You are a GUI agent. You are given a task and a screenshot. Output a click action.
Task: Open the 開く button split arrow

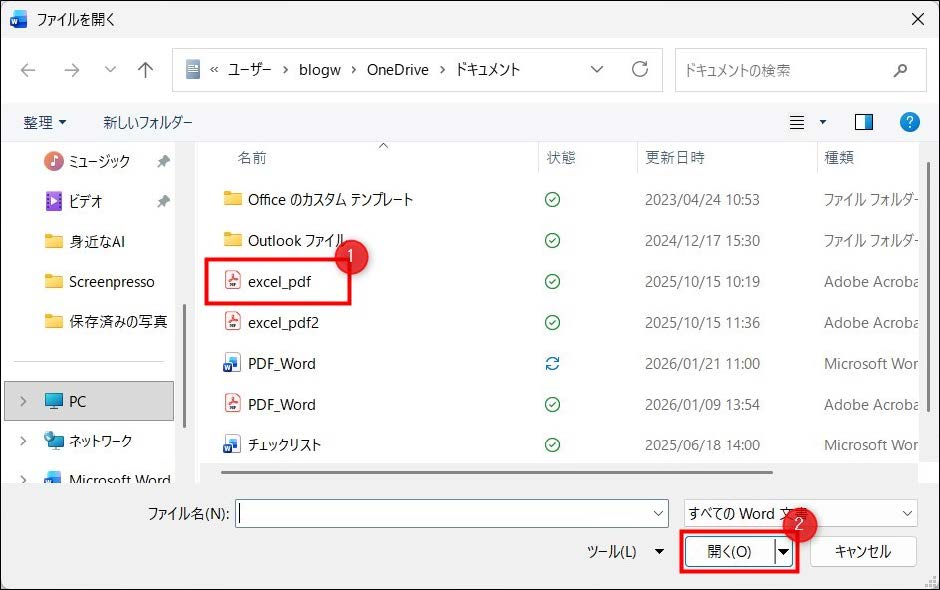(x=784, y=552)
